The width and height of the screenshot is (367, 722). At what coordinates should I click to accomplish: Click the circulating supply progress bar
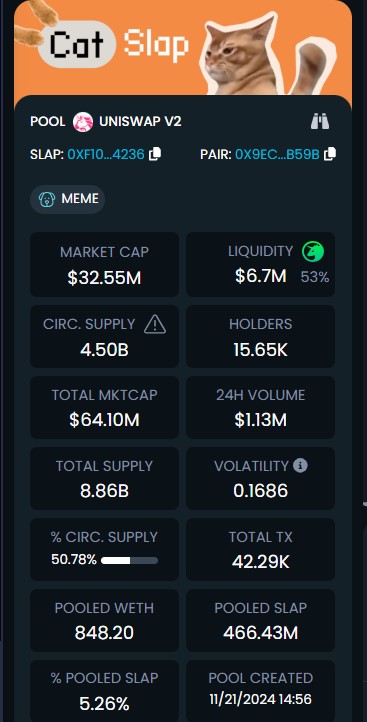tap(129, 560)
